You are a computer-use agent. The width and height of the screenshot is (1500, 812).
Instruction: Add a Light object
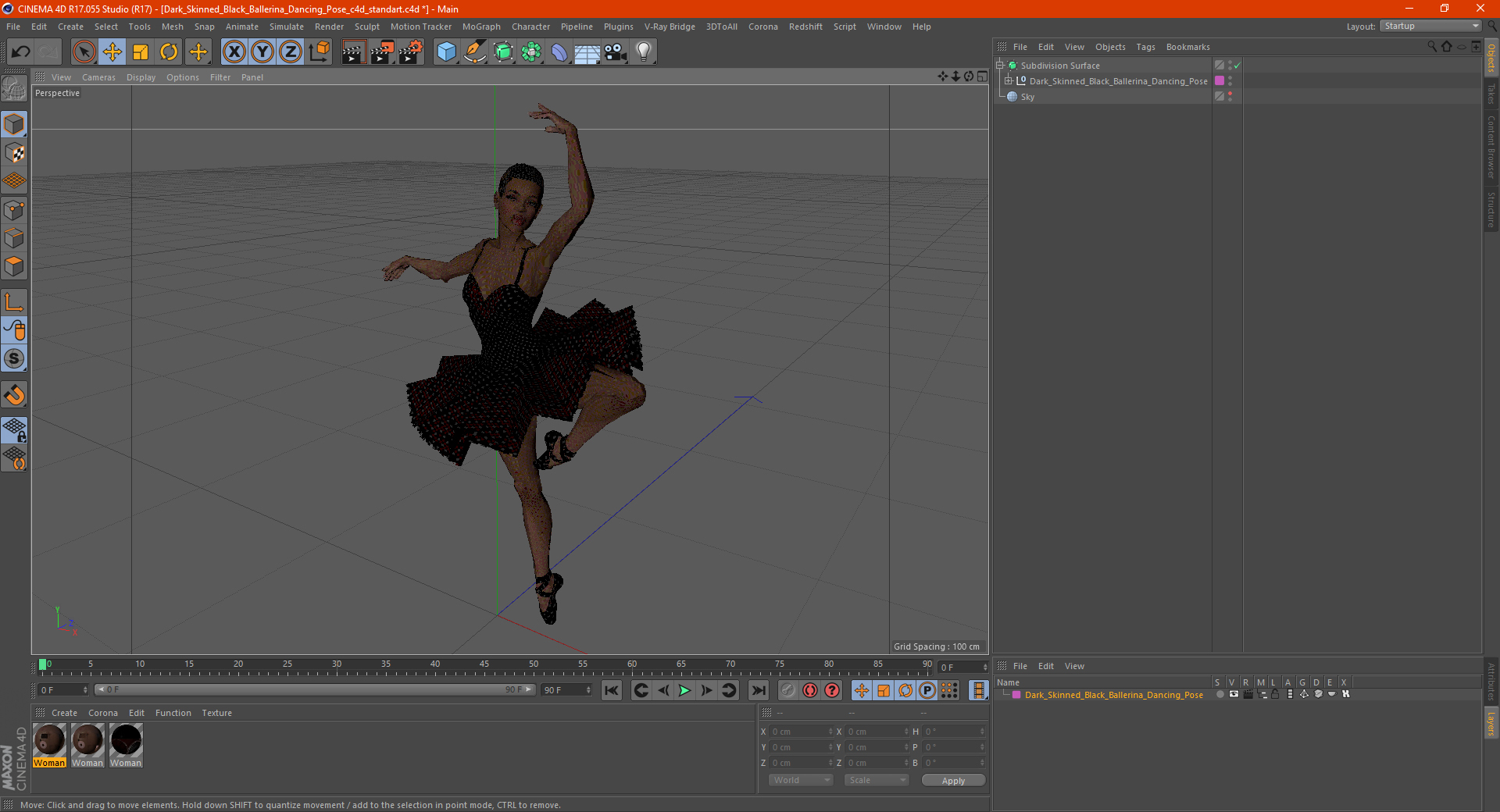(643, 52)
